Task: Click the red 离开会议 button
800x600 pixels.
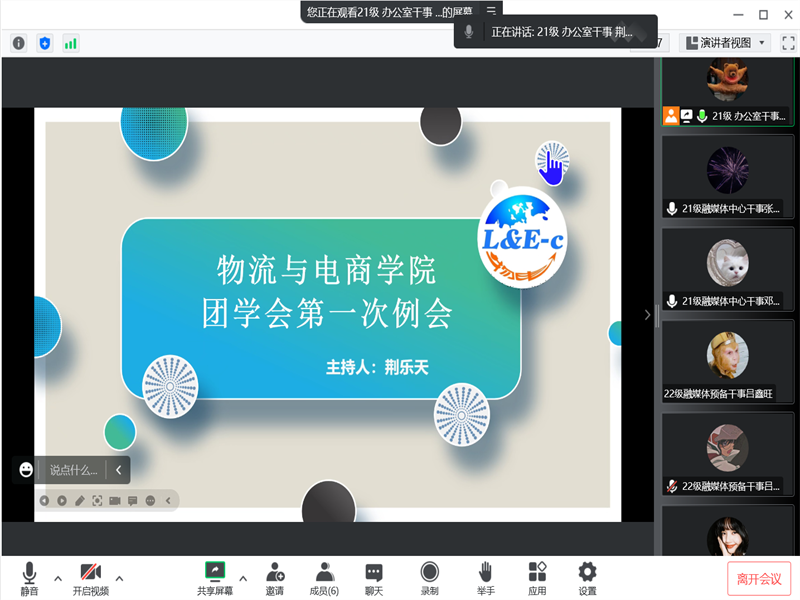Action: (759, 578)
